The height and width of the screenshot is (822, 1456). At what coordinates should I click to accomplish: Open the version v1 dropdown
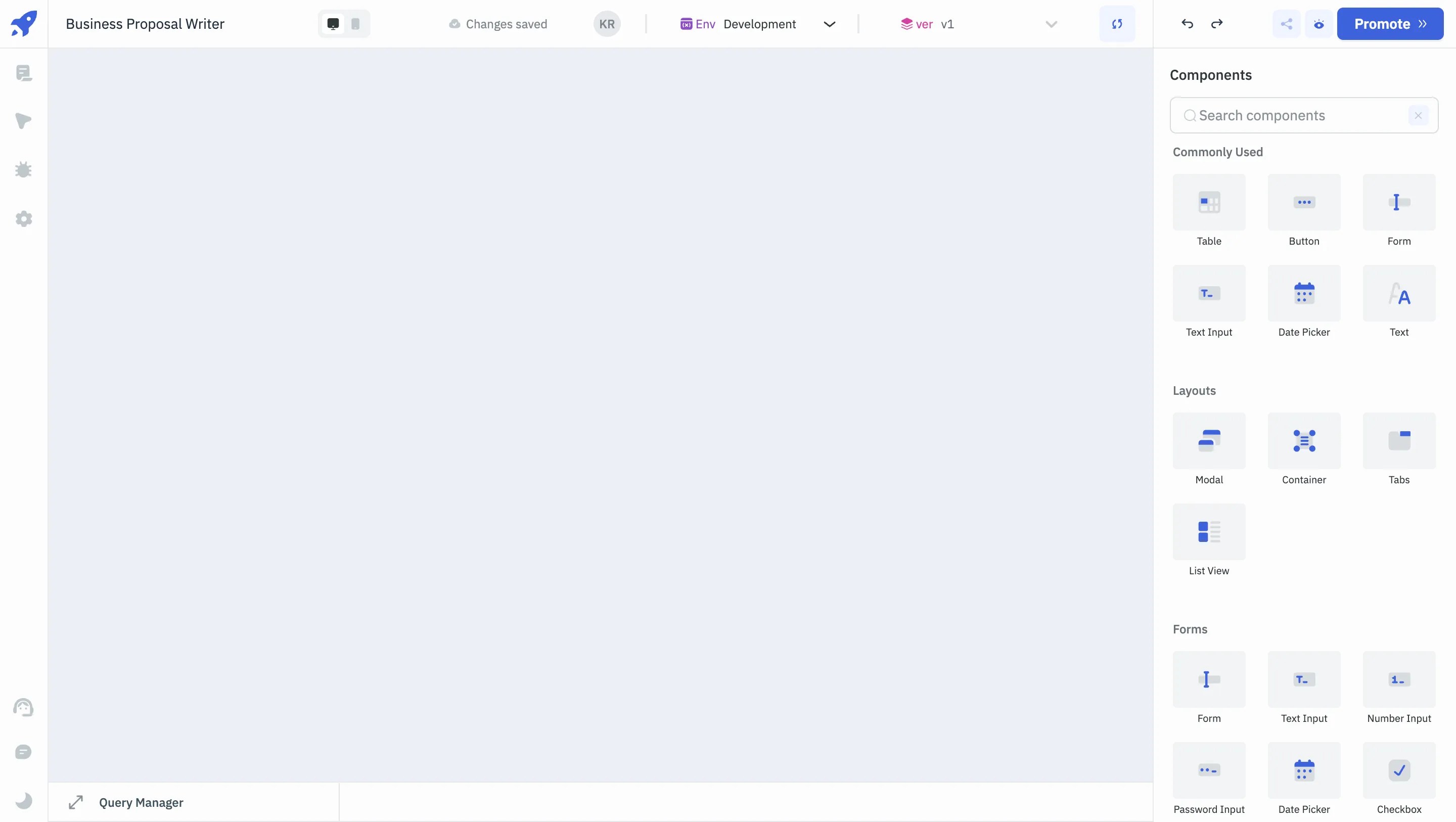point(1050,24)
